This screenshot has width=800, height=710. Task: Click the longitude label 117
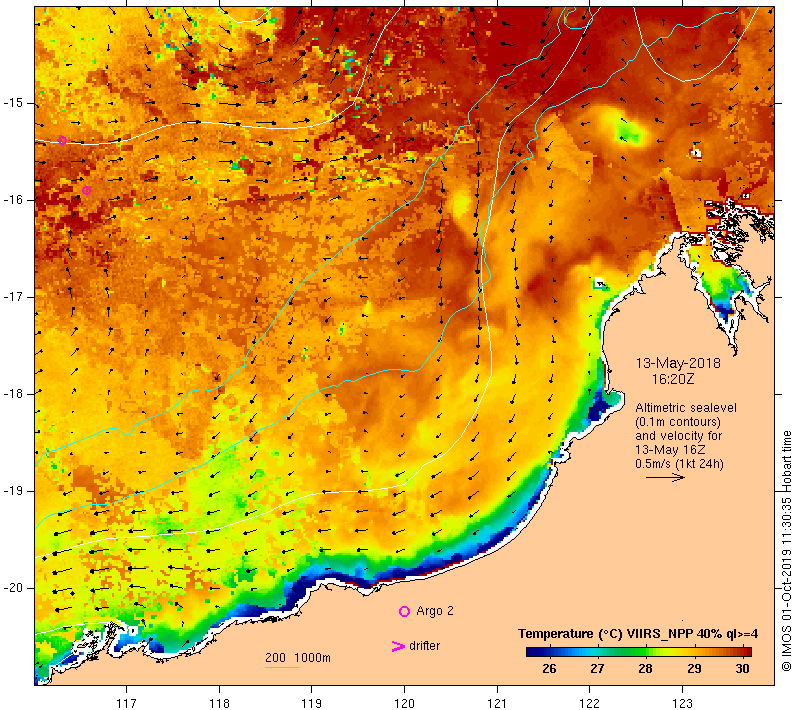coord(127,703)
